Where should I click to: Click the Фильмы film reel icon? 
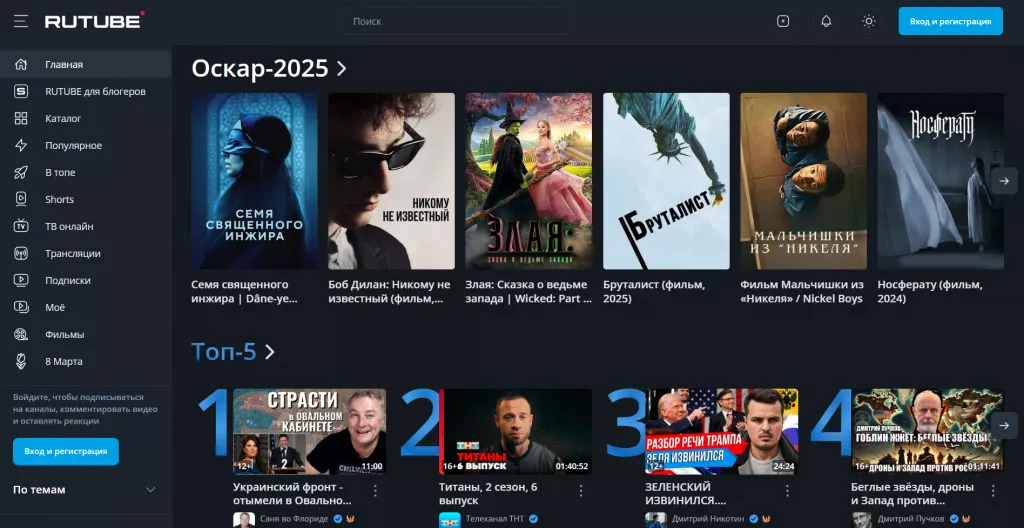tap(21, 335)
